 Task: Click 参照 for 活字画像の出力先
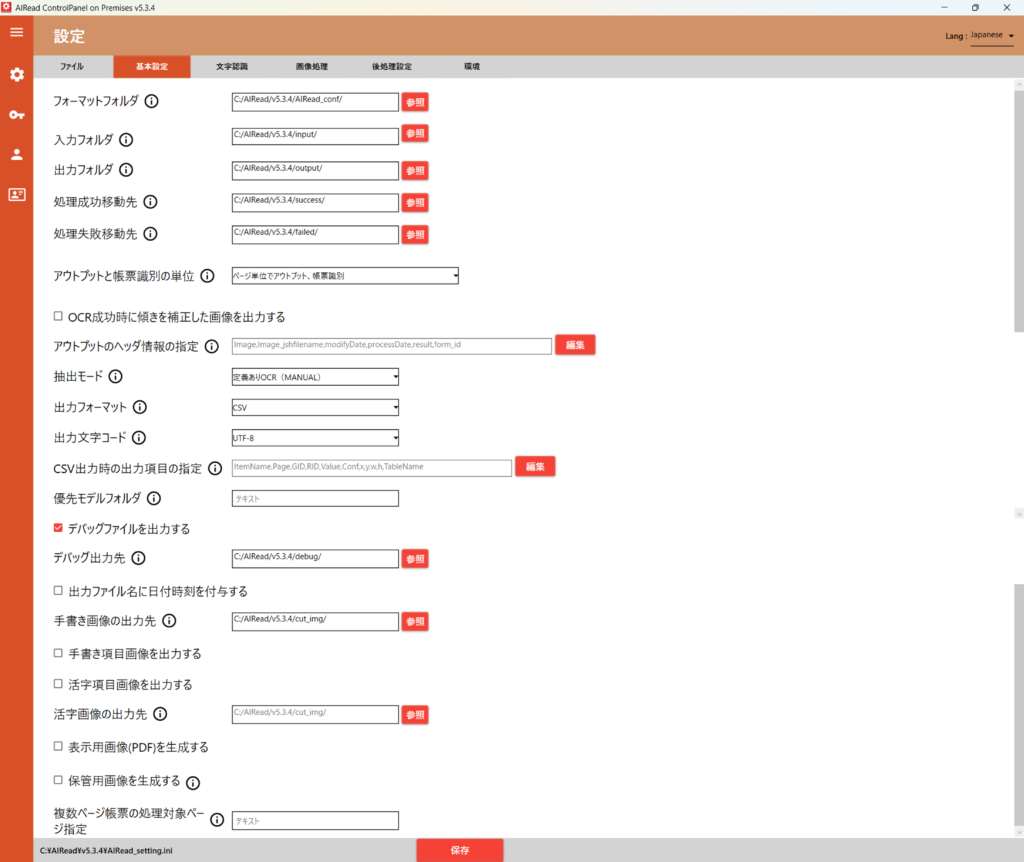(415, 715)
